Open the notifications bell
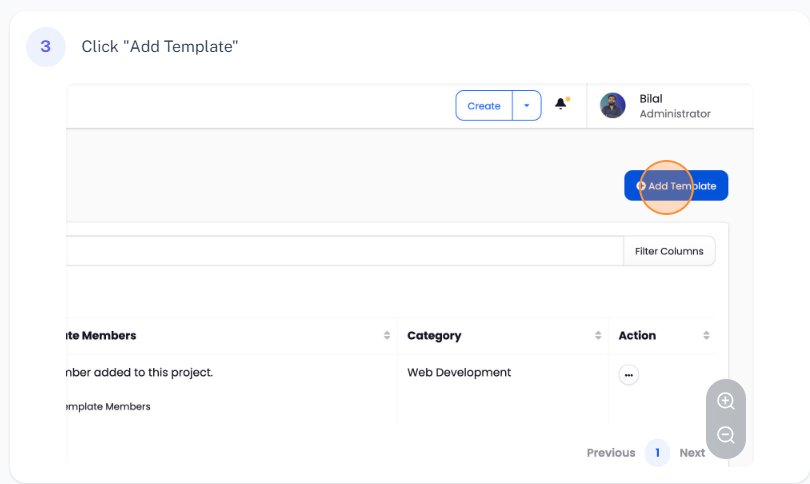The width and height of the screenshot is (810, 484). click(561, 105)
